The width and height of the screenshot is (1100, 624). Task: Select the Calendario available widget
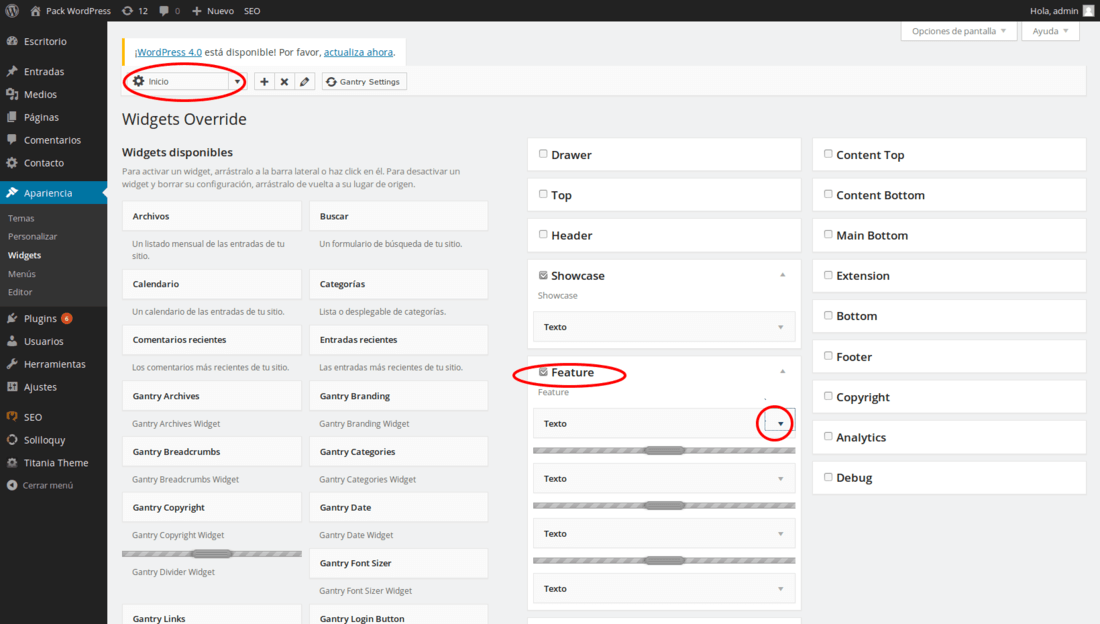[212, 284]
